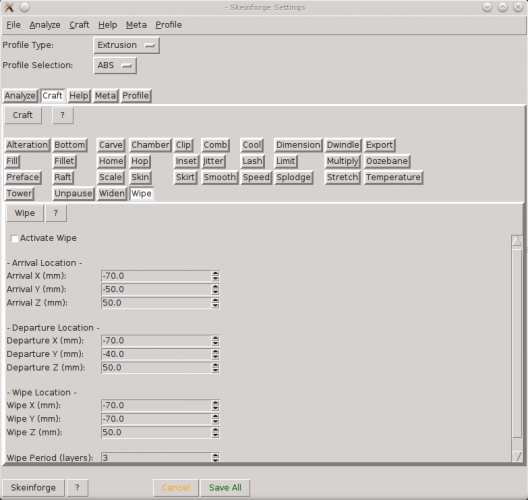Viewport: 528px width, 500px height.
Task: Click the scrollbar up arrow
Action: pos(517,241)
